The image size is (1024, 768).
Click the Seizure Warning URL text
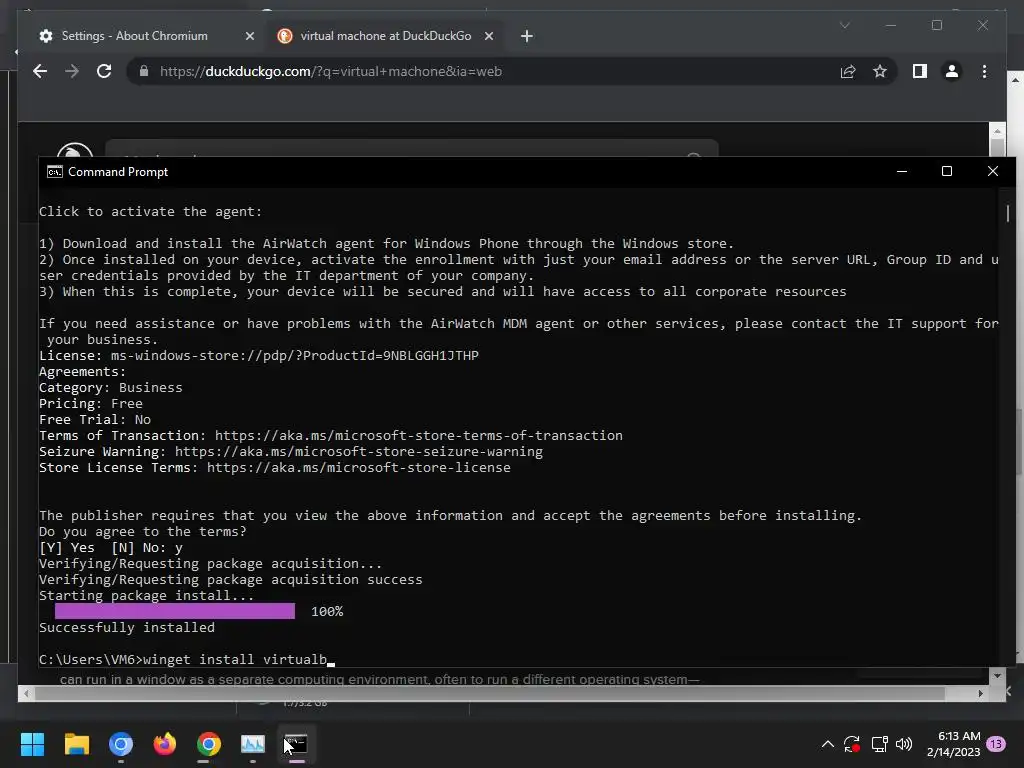pos(359,452)
